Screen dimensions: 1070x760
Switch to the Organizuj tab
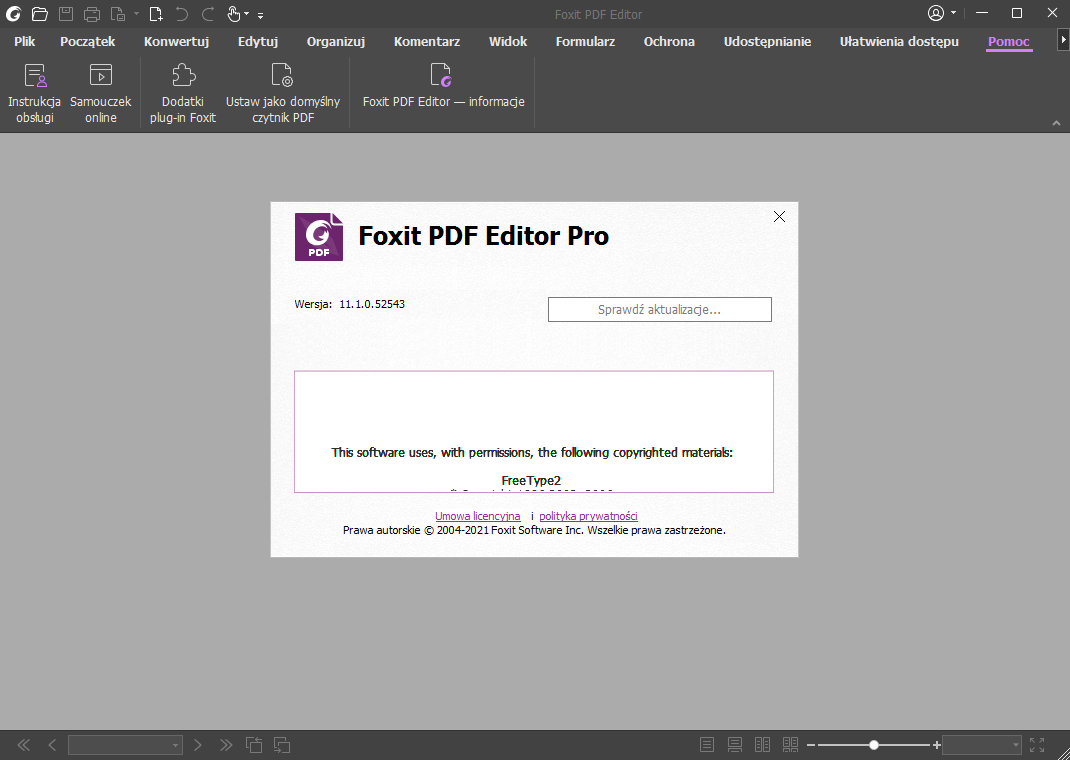336,42
